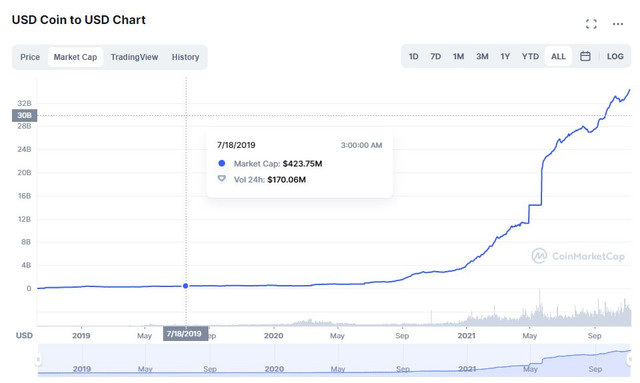Set chart range to 1D
The width and height of the screenshot is (640, 383).
pyautogui.click(x=413, y=56)
